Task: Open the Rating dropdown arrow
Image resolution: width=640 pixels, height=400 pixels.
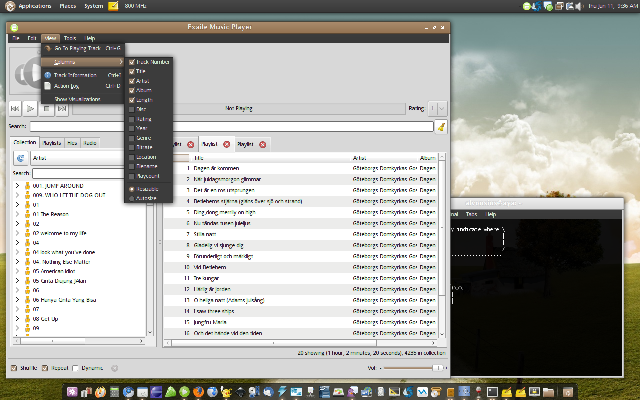Action: coord(442,109)
